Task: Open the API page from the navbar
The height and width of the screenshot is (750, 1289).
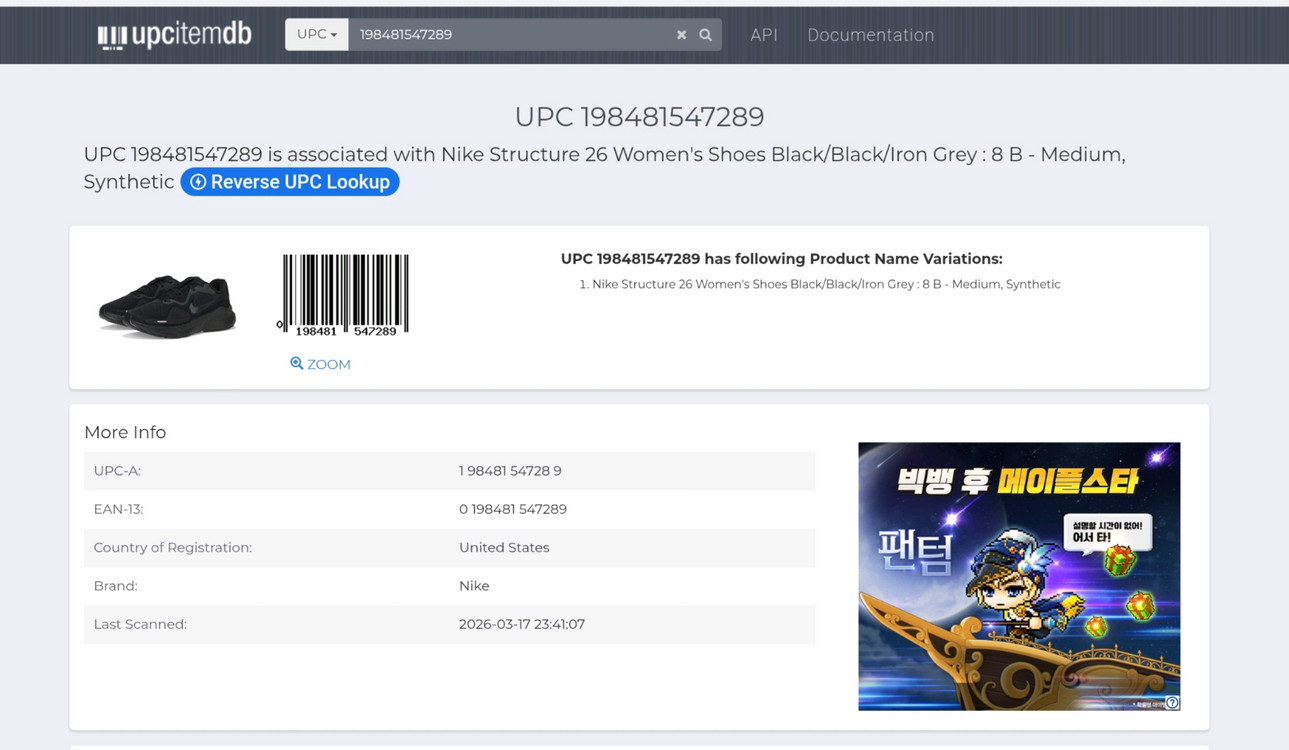Action: coord(763,35)
